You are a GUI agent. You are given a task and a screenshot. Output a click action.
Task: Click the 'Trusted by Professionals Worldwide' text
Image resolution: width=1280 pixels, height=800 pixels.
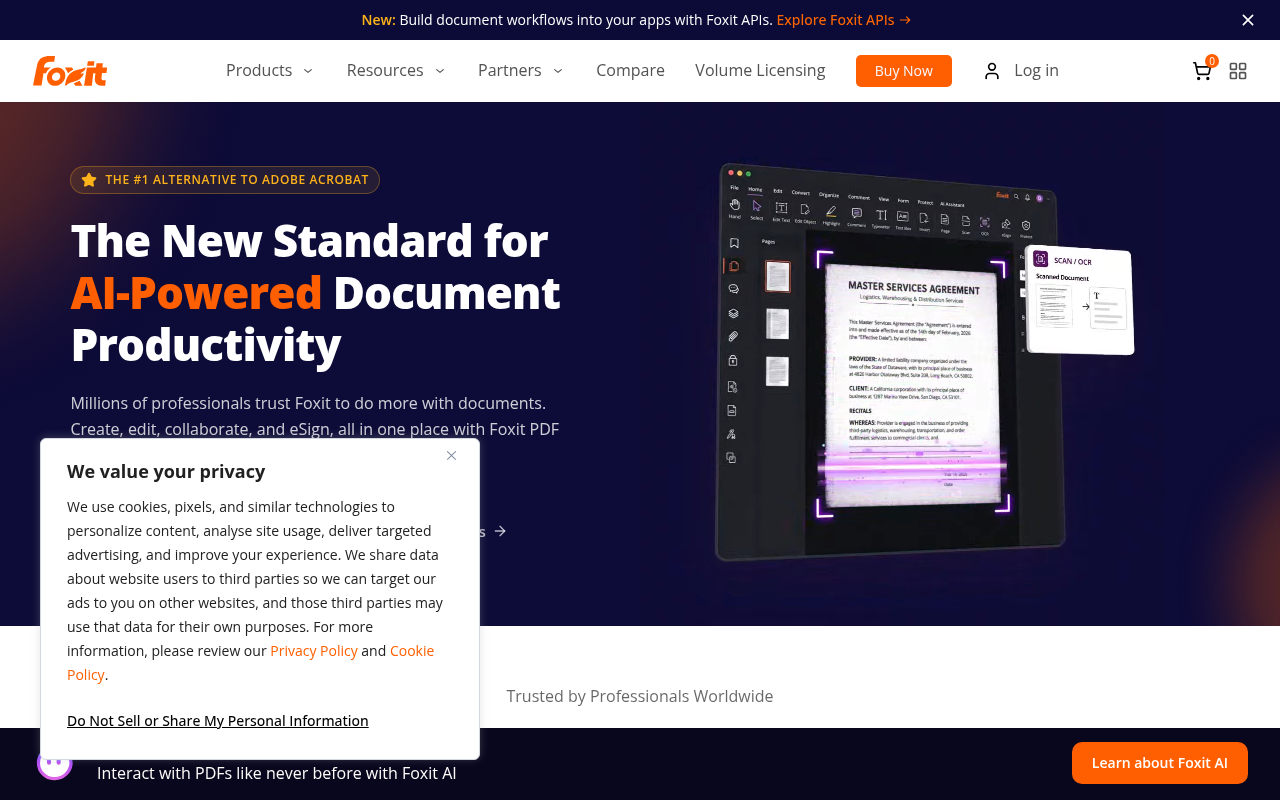pyautogui.click(x=640, y=696)
